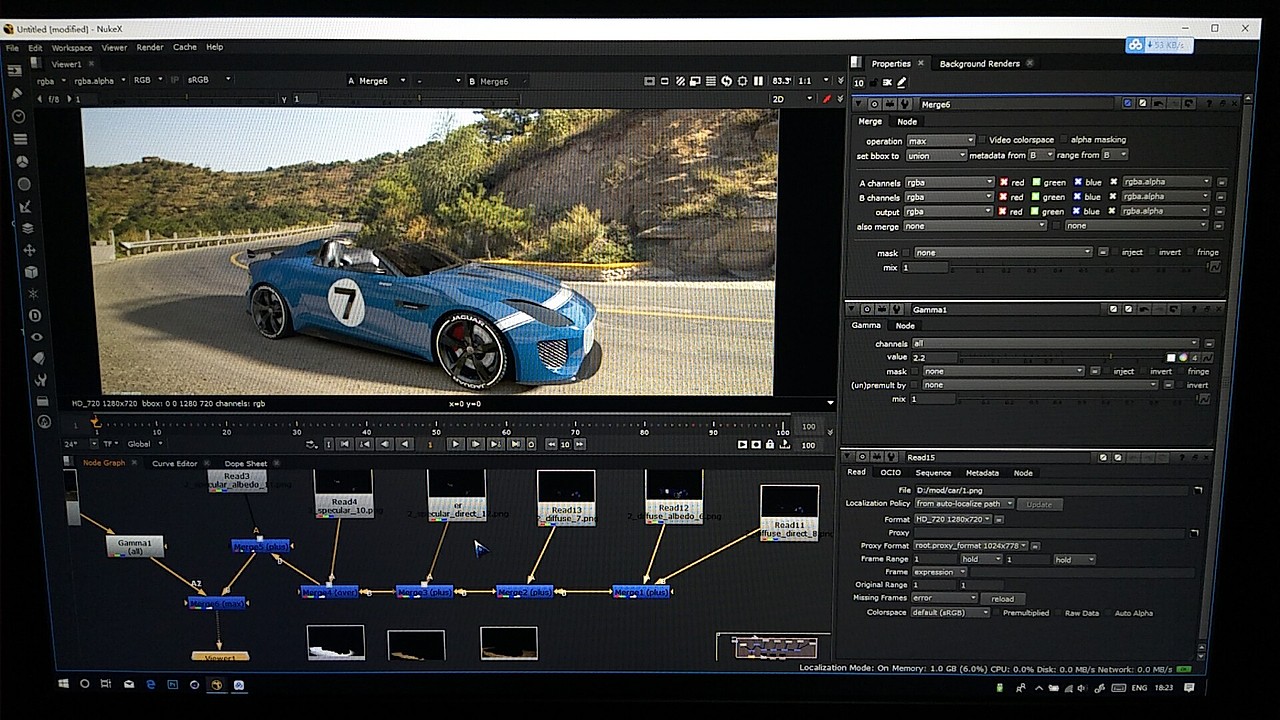Open the Localization Policy dropdown
The image size is (1280, 720).
[964, 504]
